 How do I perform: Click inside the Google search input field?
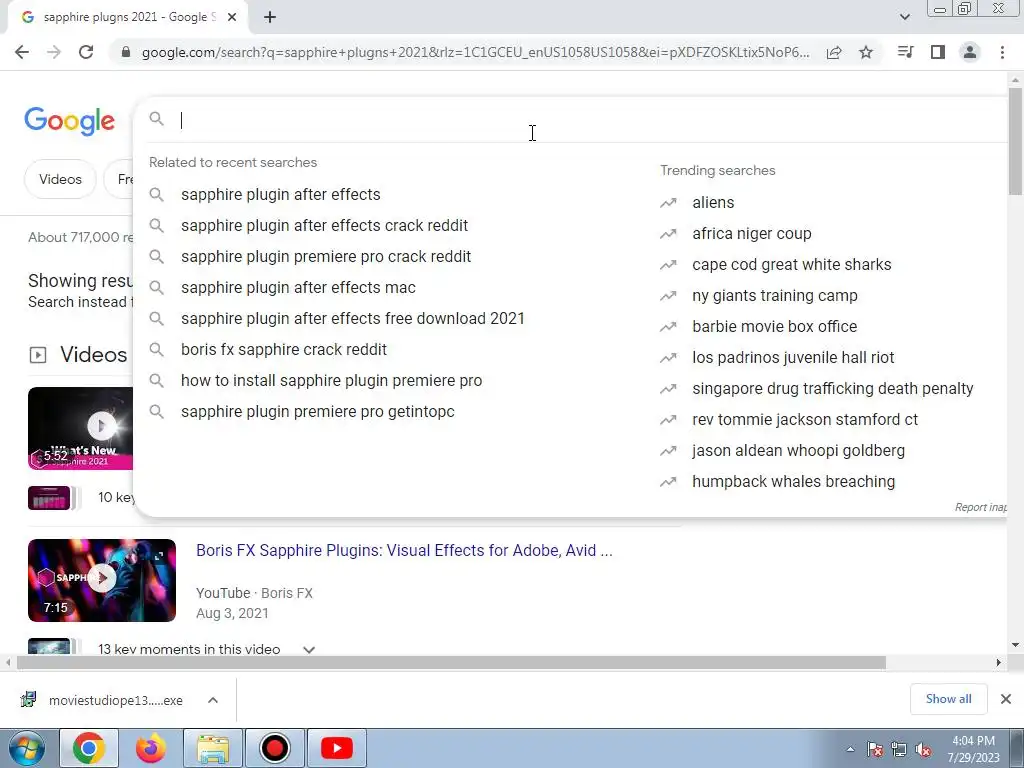click(588, 120)
